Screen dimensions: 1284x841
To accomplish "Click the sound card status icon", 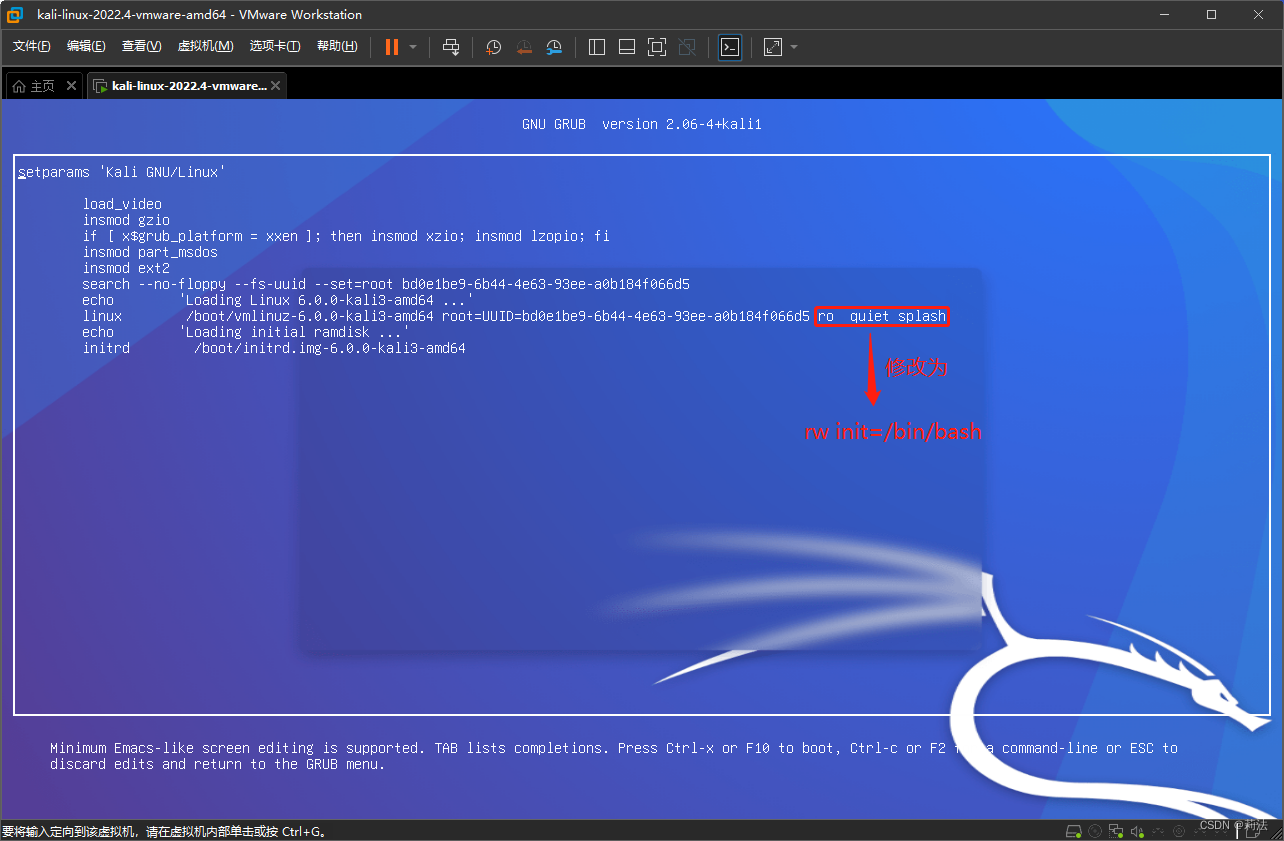I will point(1137,831).
